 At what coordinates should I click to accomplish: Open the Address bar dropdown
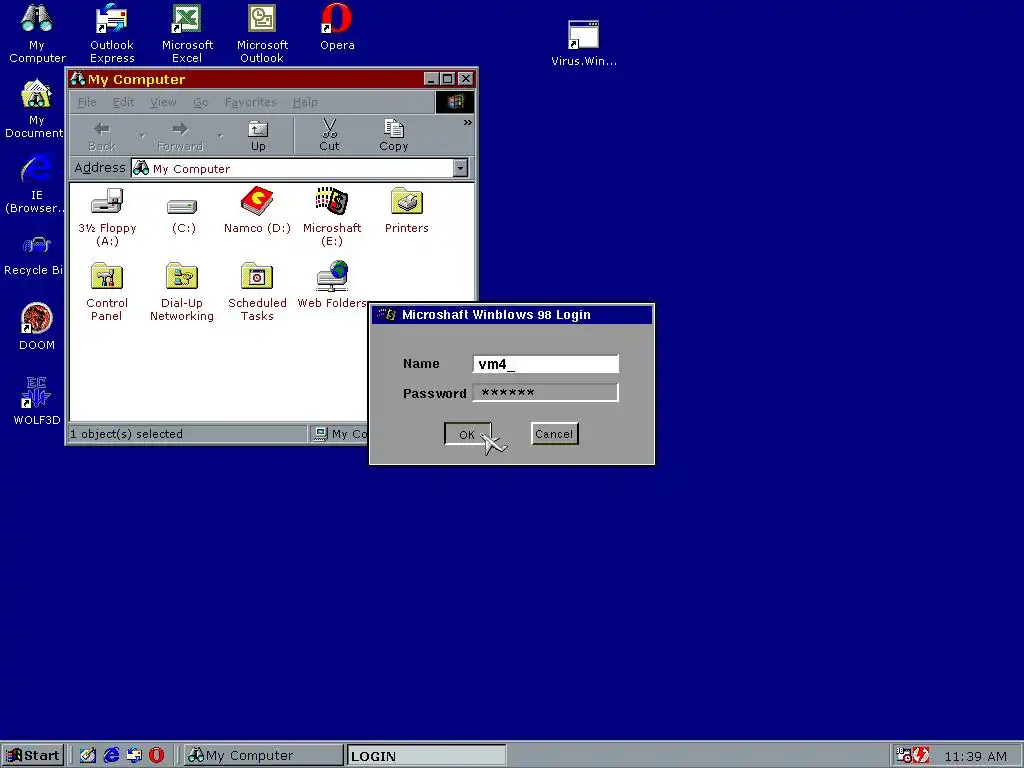pos(460,168)
